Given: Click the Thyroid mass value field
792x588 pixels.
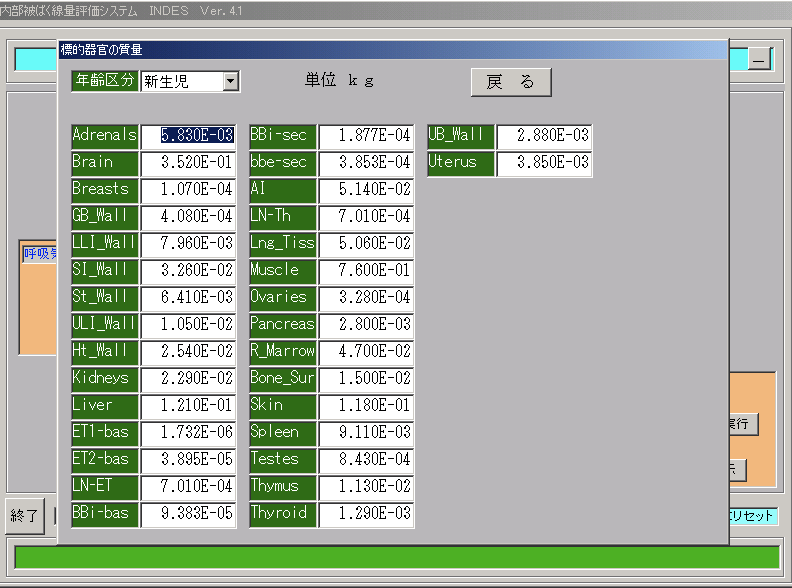Looking at the screenshot, I should [x=366, y=513].
